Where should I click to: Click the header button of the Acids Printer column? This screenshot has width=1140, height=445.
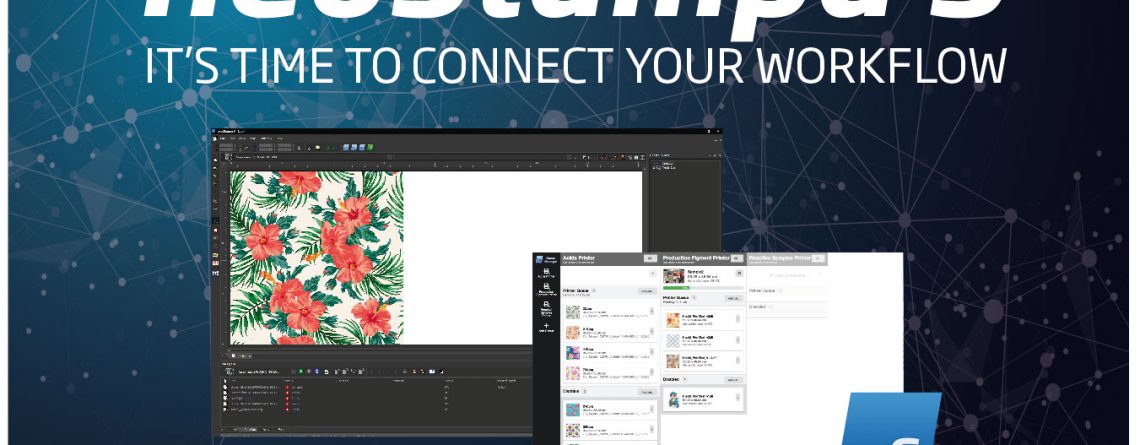click(x=651, y=258)
